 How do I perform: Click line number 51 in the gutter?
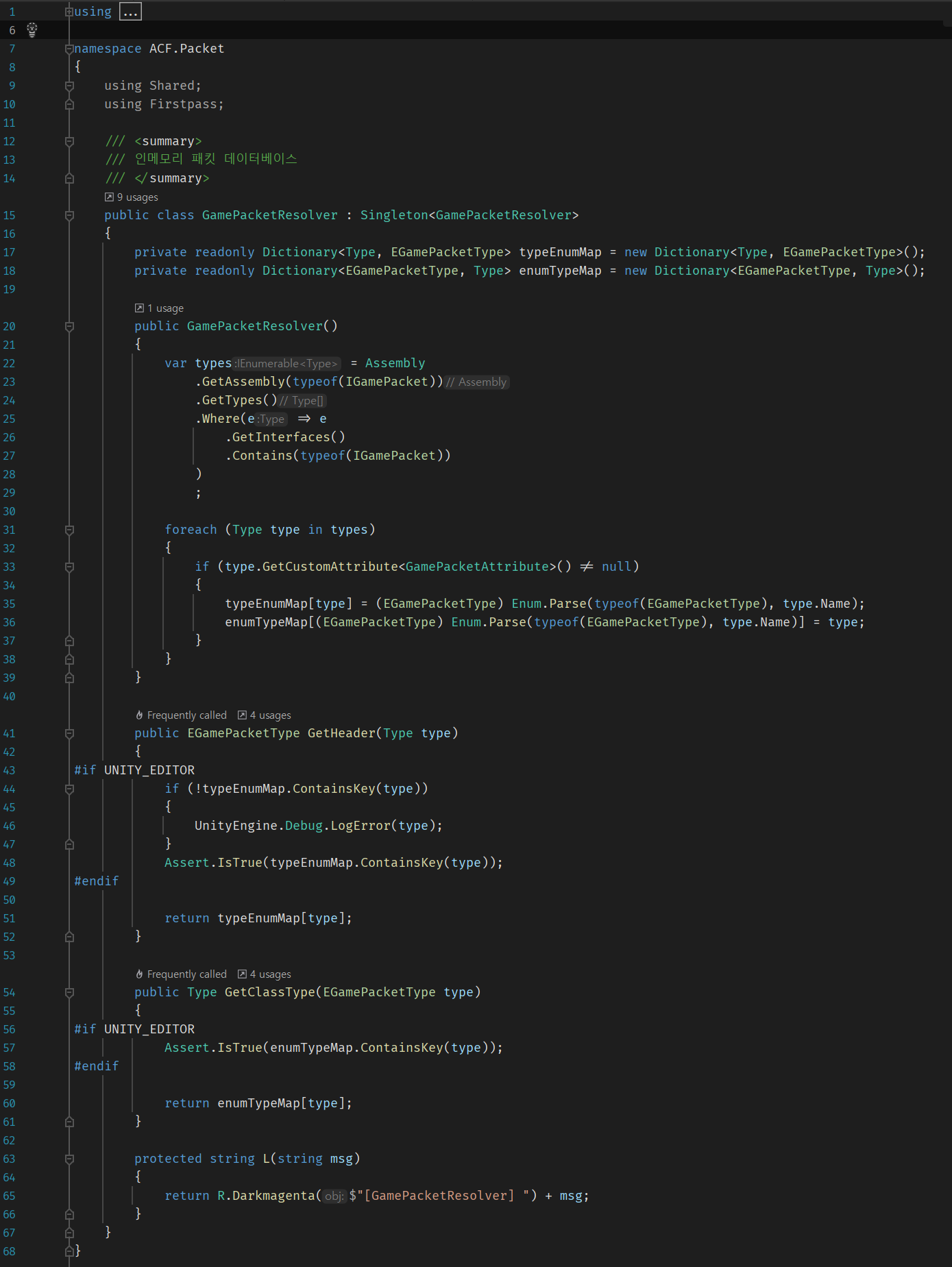pyautogui.click(x=9, y=918)
